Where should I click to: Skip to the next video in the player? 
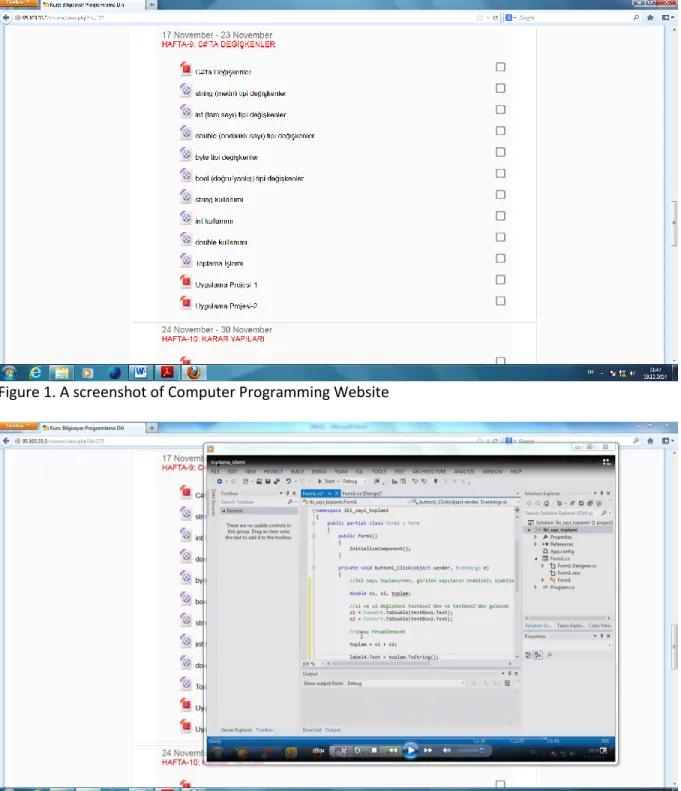428,751
